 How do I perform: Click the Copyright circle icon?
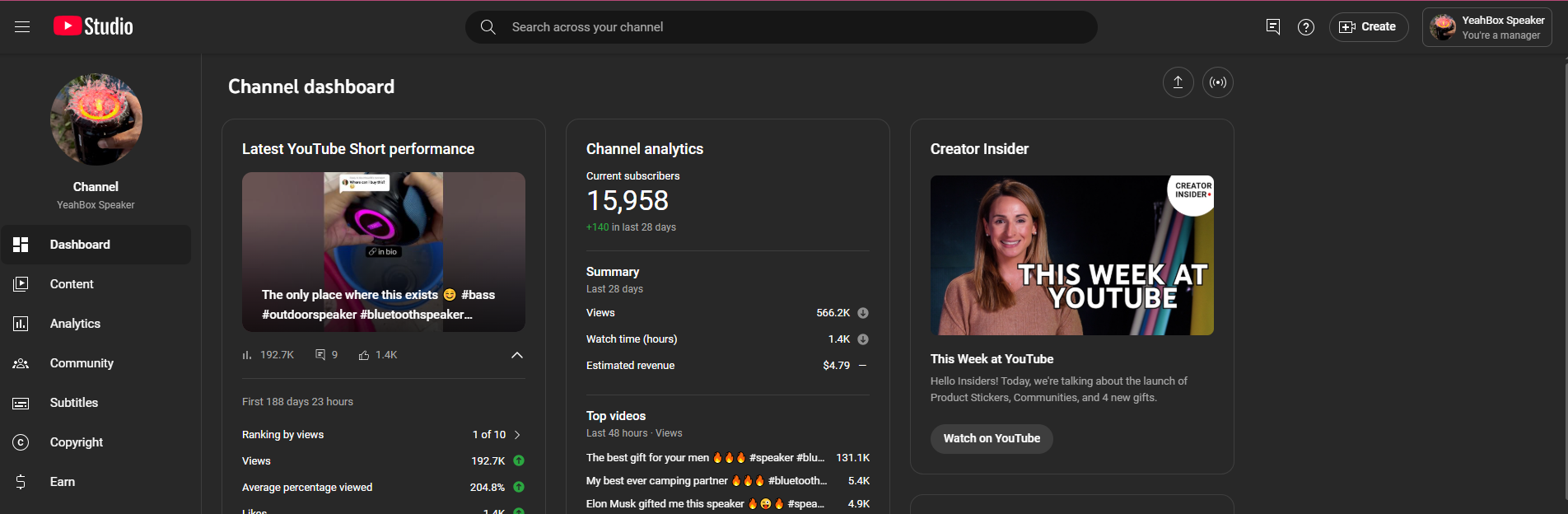click(x=21, y=442)
